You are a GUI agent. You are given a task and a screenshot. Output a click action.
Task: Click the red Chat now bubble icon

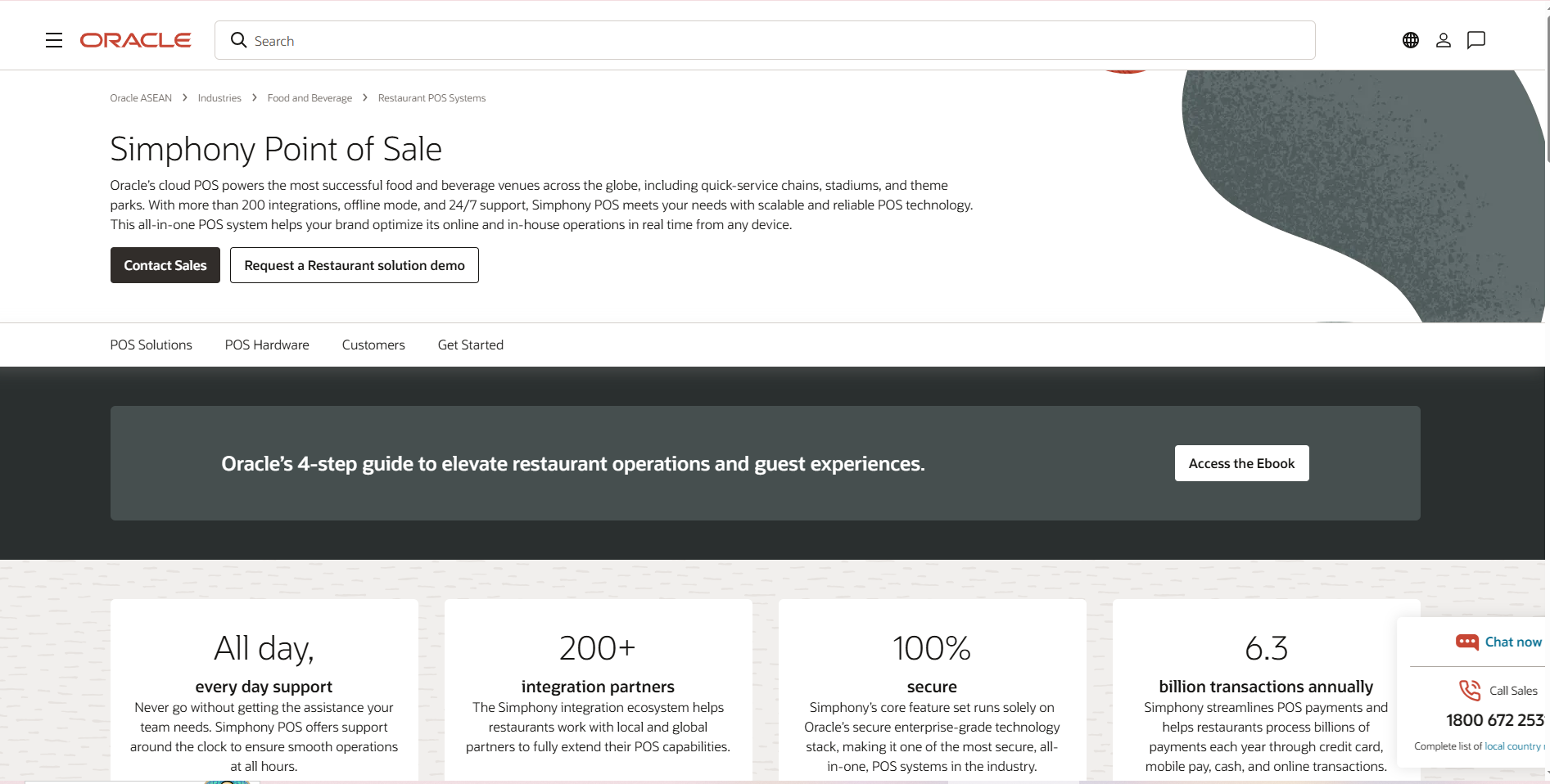(1466, 642)
